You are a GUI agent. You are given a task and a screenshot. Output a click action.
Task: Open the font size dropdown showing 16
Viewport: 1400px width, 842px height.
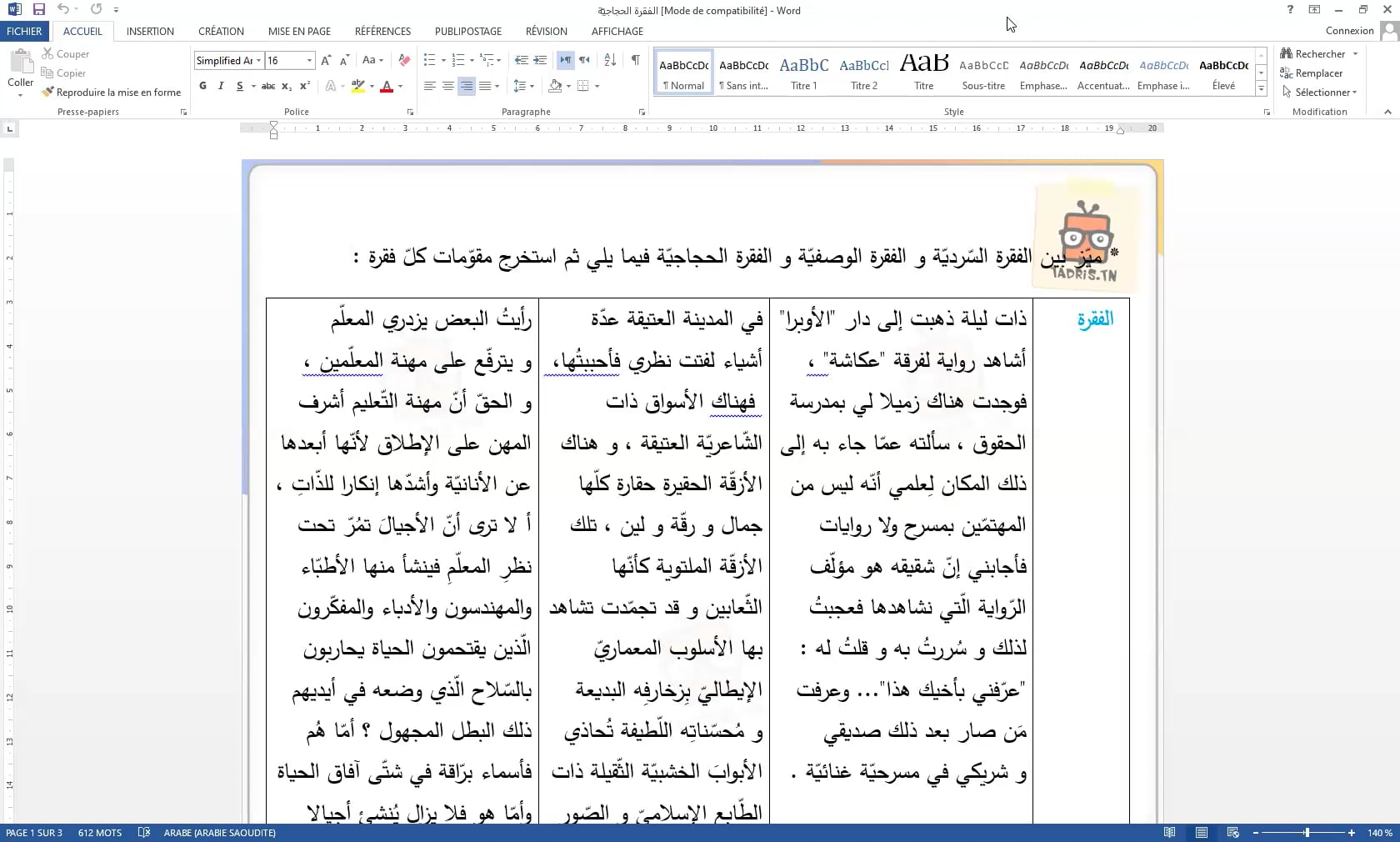(x=309, y=61)
